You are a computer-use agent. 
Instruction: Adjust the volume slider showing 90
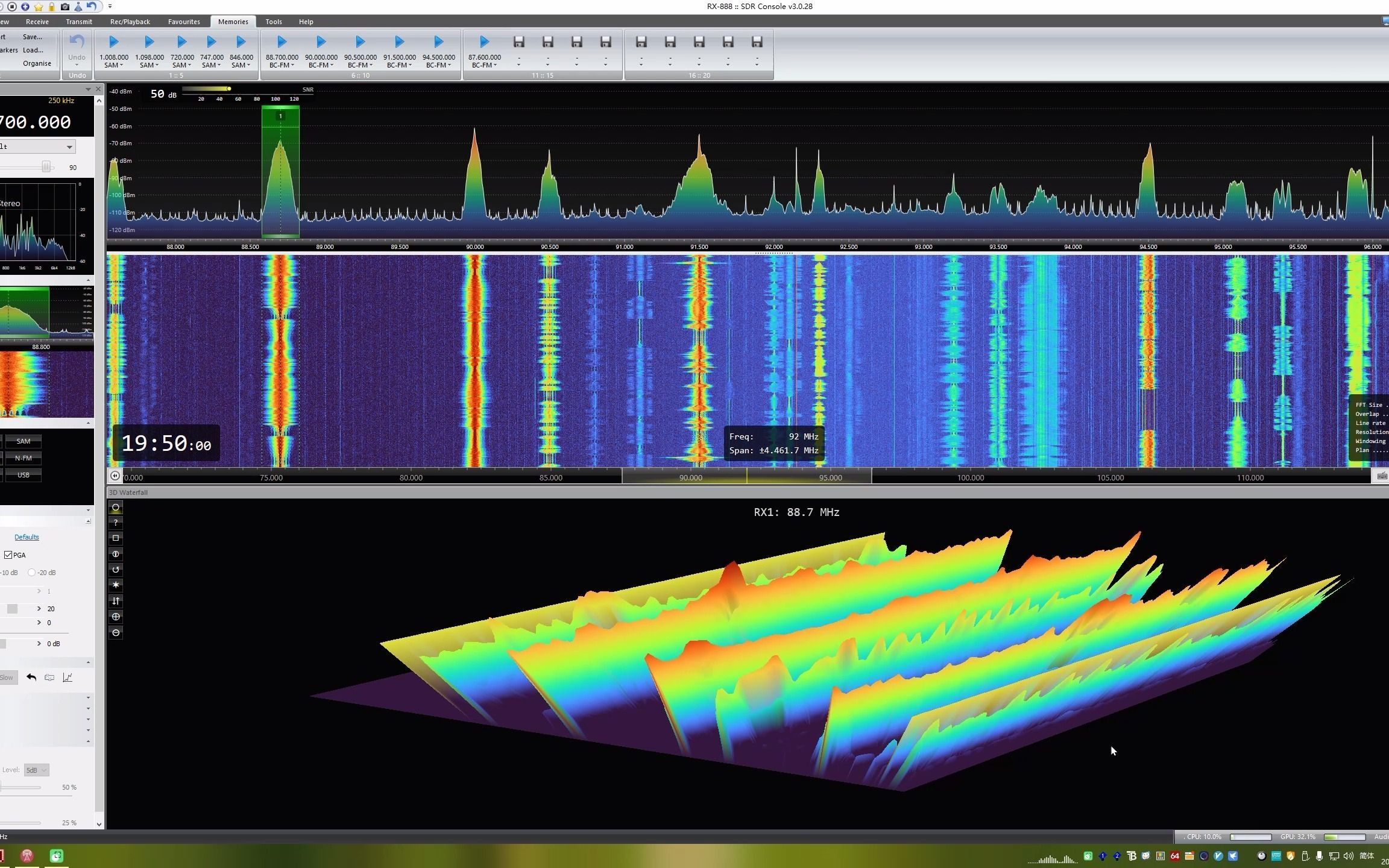click(x=46, y=167)
